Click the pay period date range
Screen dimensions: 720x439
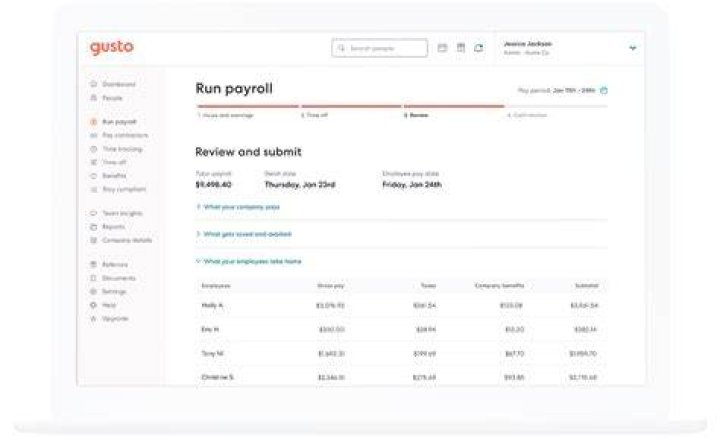click(574, 90)
